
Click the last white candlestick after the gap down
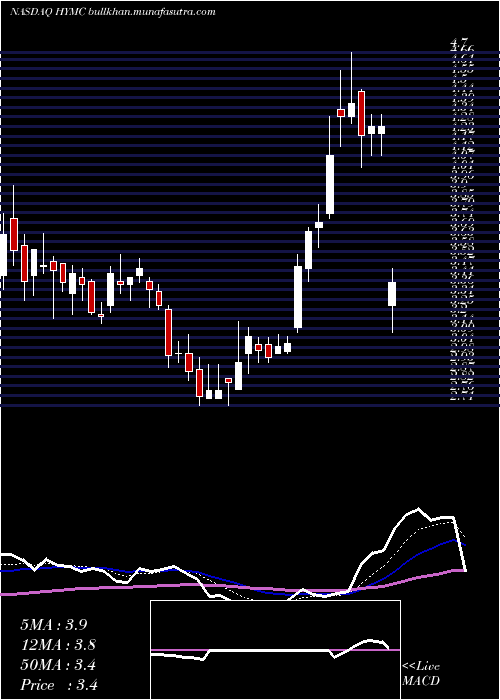pyautogui.click(x=392, y=294)
